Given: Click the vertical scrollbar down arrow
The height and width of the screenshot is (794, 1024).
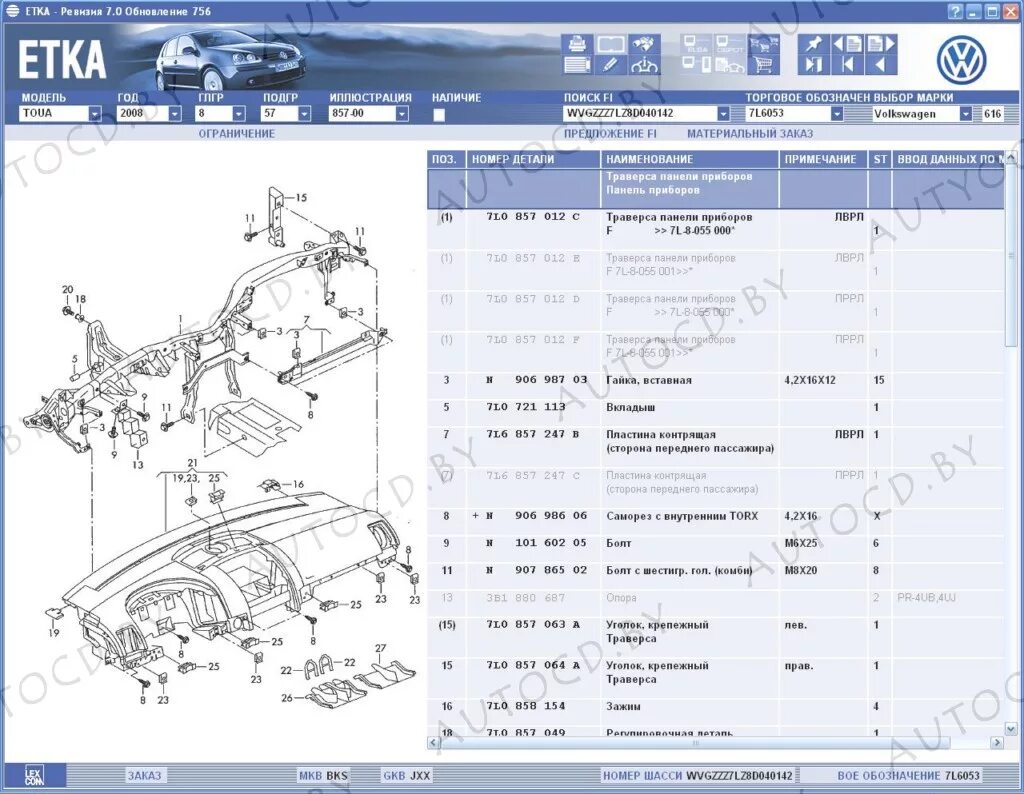Looking at the screenshot, I should tap(1011, 729).
